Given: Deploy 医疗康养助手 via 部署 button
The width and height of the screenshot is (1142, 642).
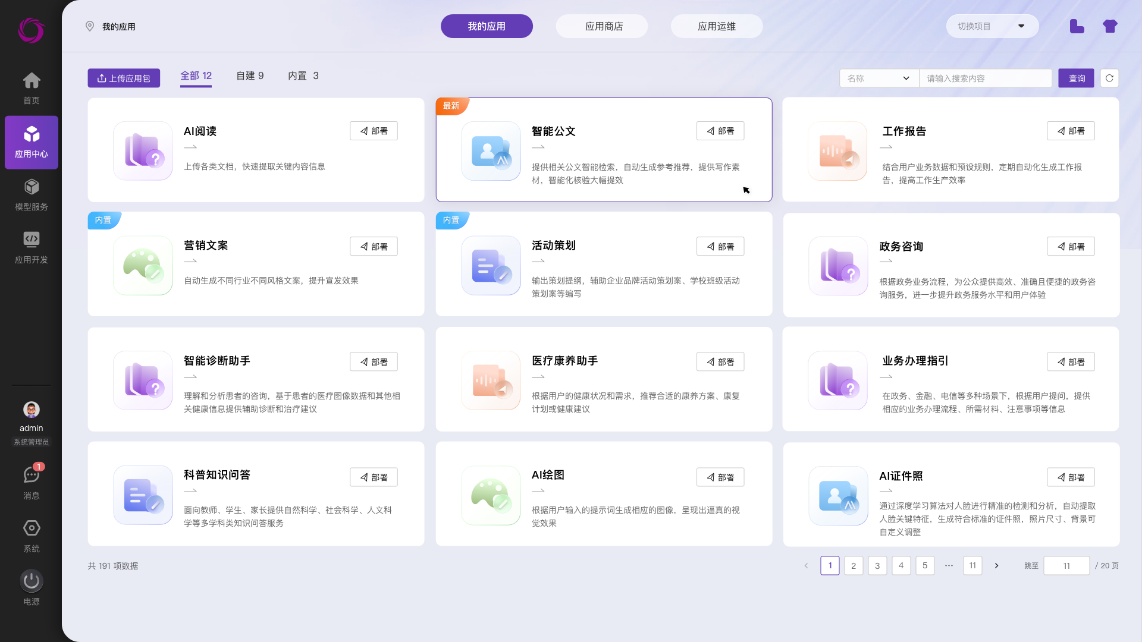Looking at the screenshot, I should 720,361.
